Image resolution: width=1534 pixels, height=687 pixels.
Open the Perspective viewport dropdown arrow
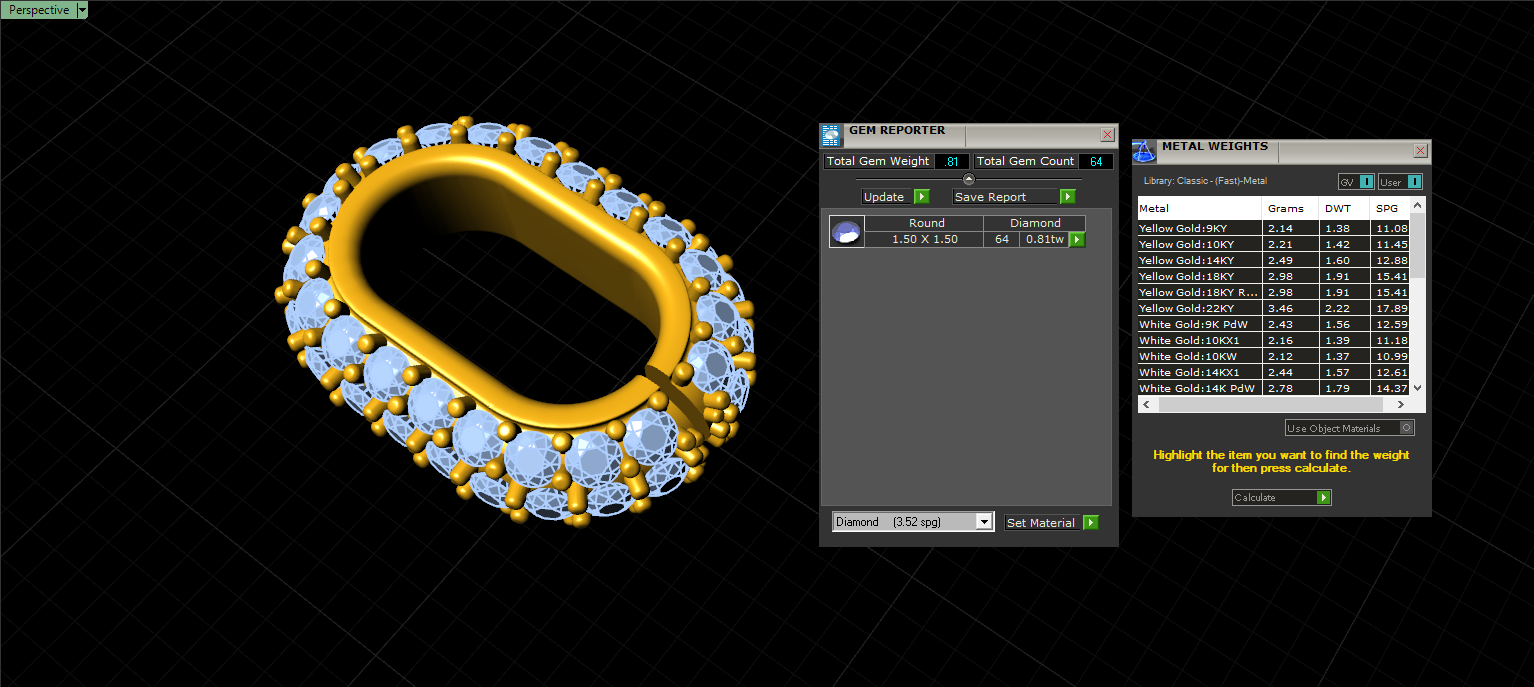pos(82,10)
